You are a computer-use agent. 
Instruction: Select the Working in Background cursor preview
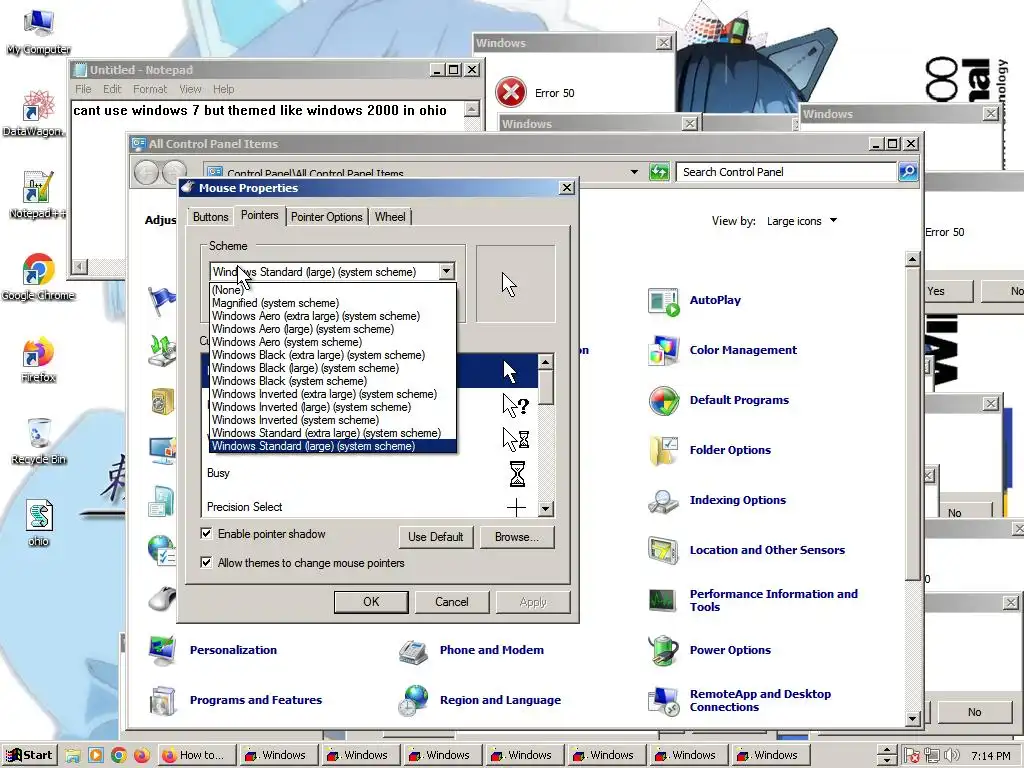516,440
